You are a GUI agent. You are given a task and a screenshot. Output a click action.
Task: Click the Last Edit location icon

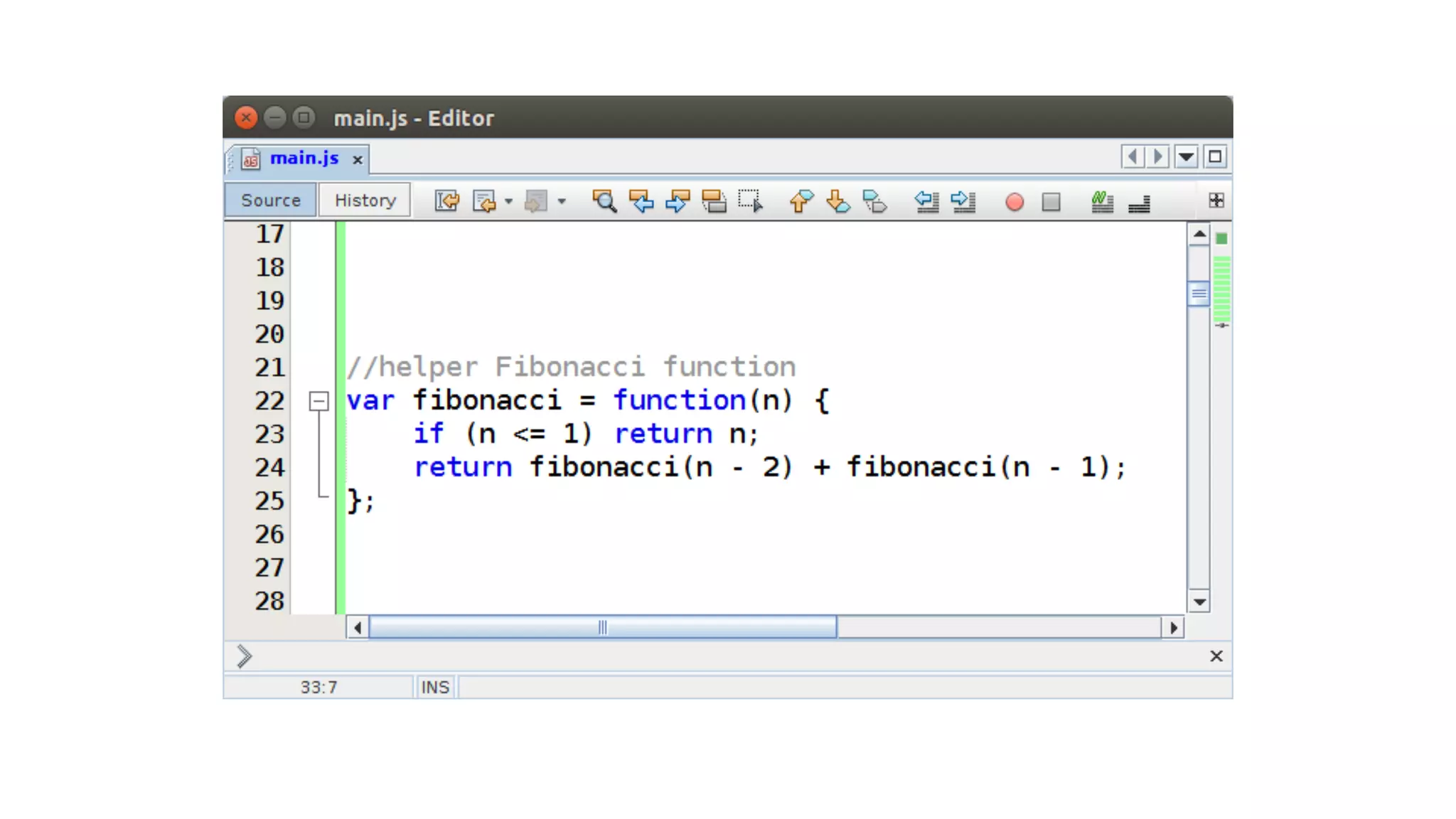pos(446,201)
